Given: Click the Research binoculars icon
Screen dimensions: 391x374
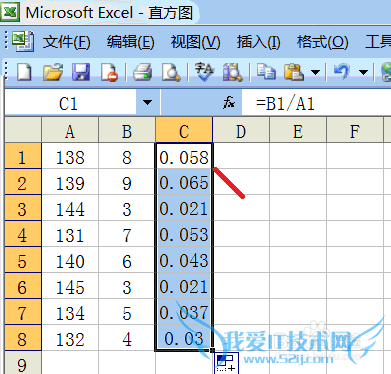Looking at the screenshot, I should pos(232,72).
